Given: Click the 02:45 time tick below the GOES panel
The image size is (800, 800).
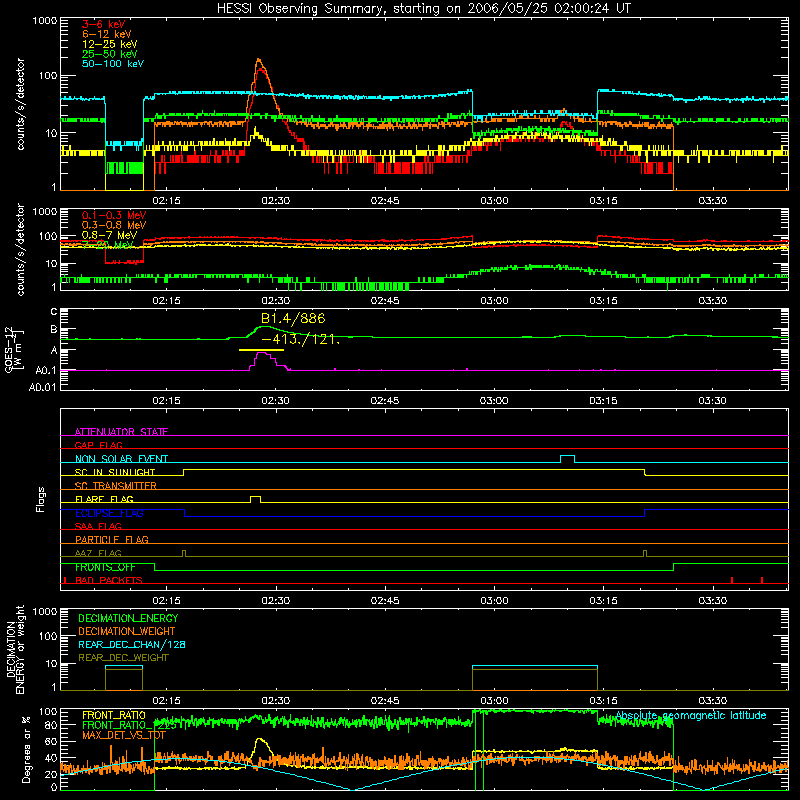Looking at the screenshot, I should click(x=385, y=401).
